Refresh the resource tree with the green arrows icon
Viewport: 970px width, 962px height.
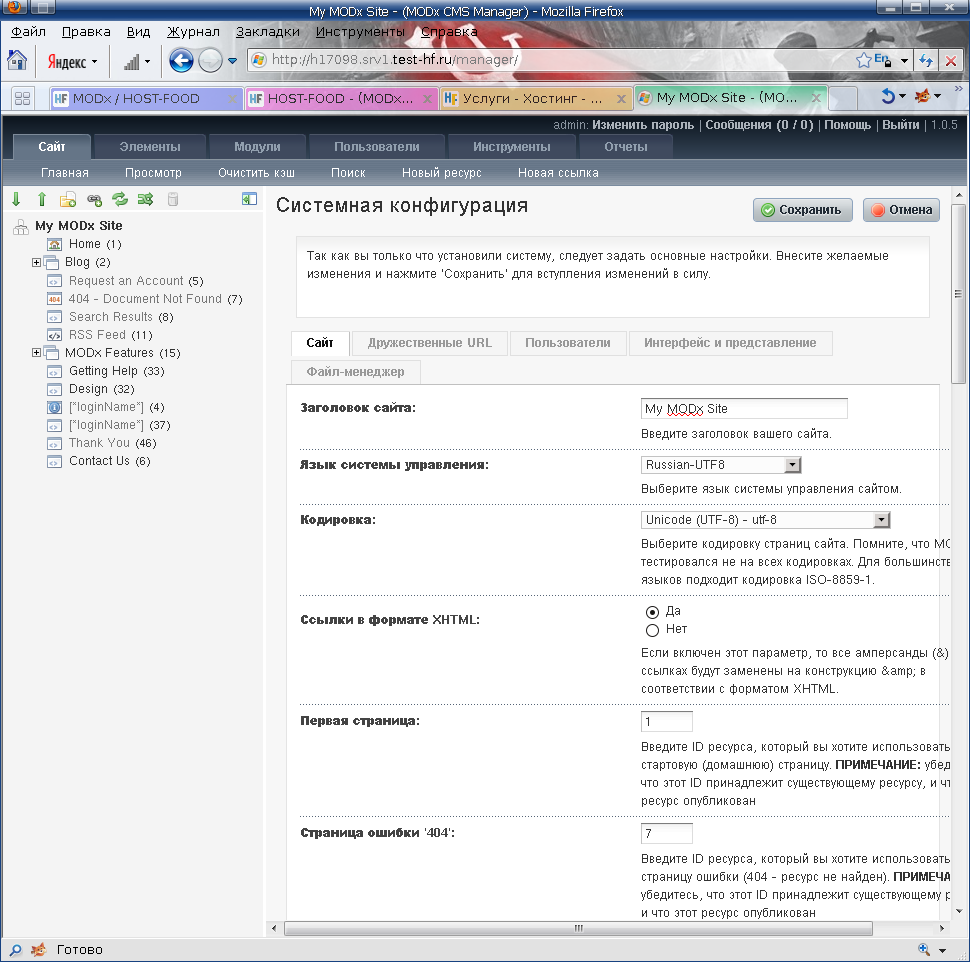pos(119,199)
